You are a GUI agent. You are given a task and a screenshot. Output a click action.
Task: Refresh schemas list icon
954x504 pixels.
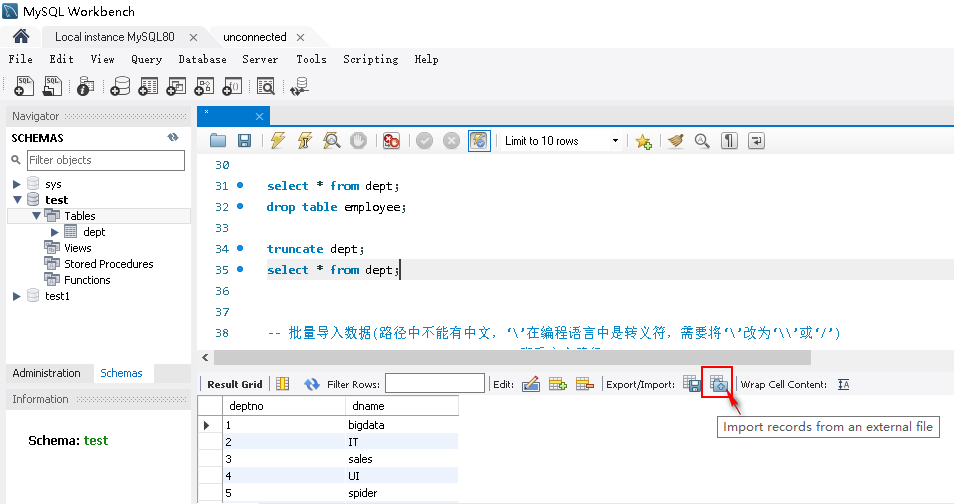click(173, 138)
